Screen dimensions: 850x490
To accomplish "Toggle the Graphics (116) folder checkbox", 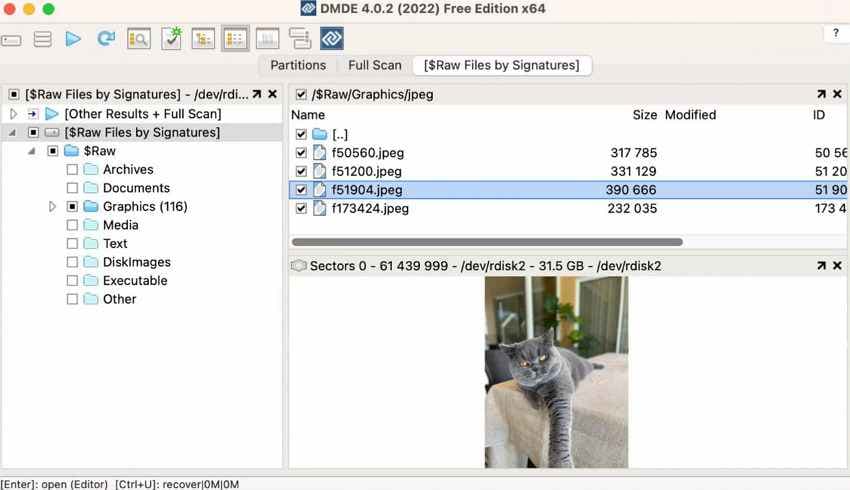I will pos(72,207).
